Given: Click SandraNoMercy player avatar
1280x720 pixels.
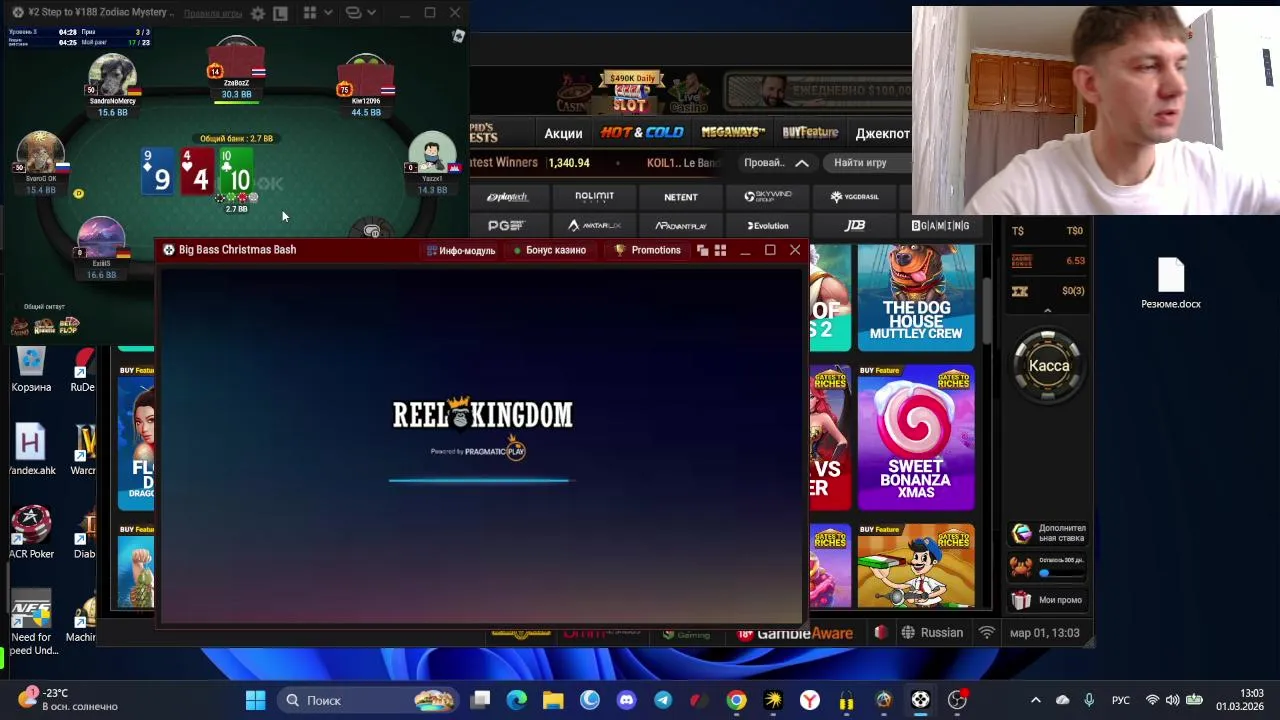Looking at the screenshot, I should click(x=112, y=74).
